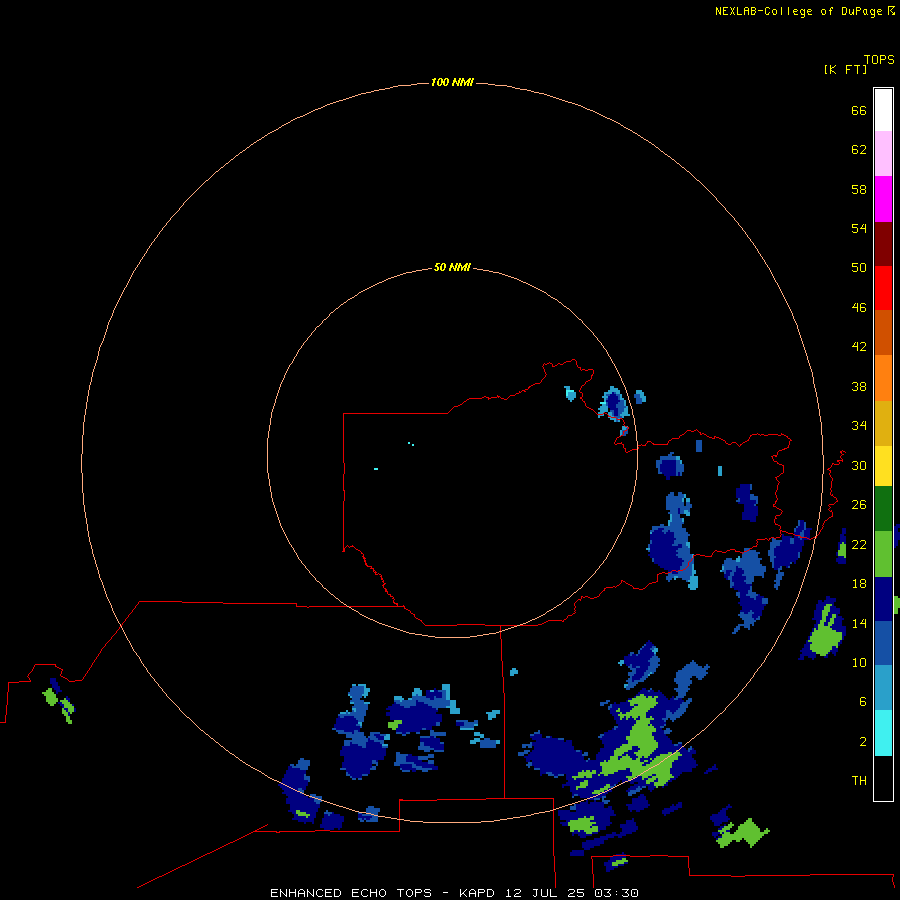
Task: Select the black TH legend color band
Action: click(x=883, y=778)
